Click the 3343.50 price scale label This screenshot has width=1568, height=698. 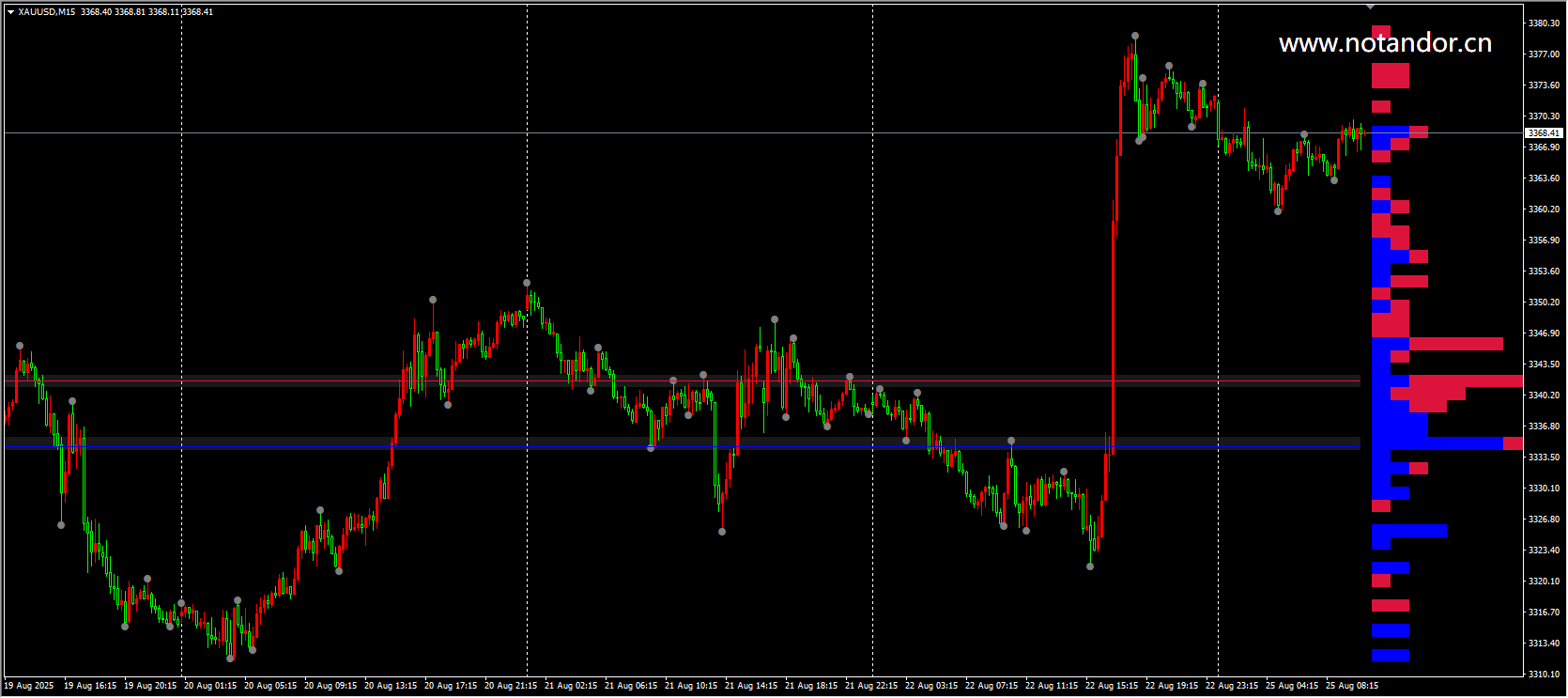point(1545,365)
